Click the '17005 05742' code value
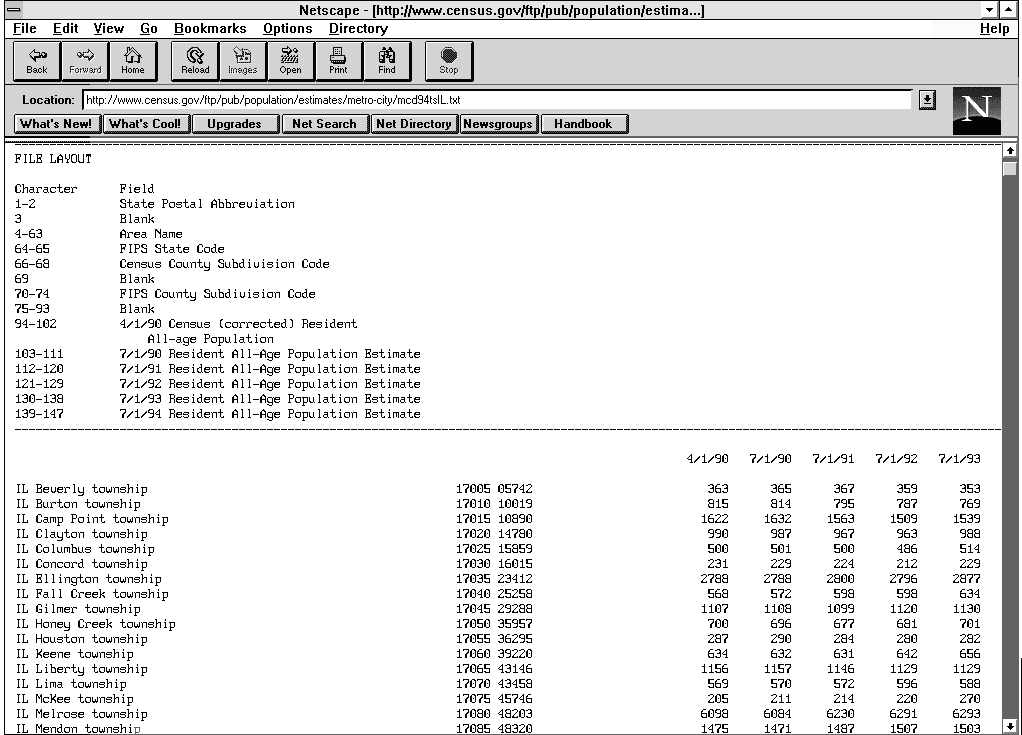Screen dimensions: 1022x735 coord(494,489)
